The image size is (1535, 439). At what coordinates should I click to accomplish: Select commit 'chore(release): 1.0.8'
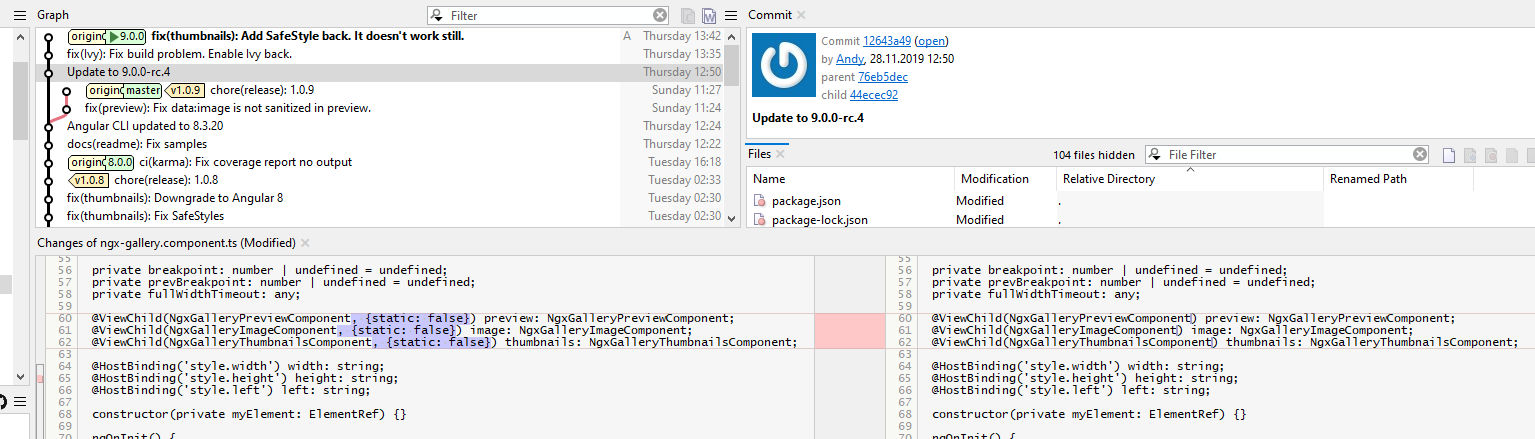click(380, 179)
